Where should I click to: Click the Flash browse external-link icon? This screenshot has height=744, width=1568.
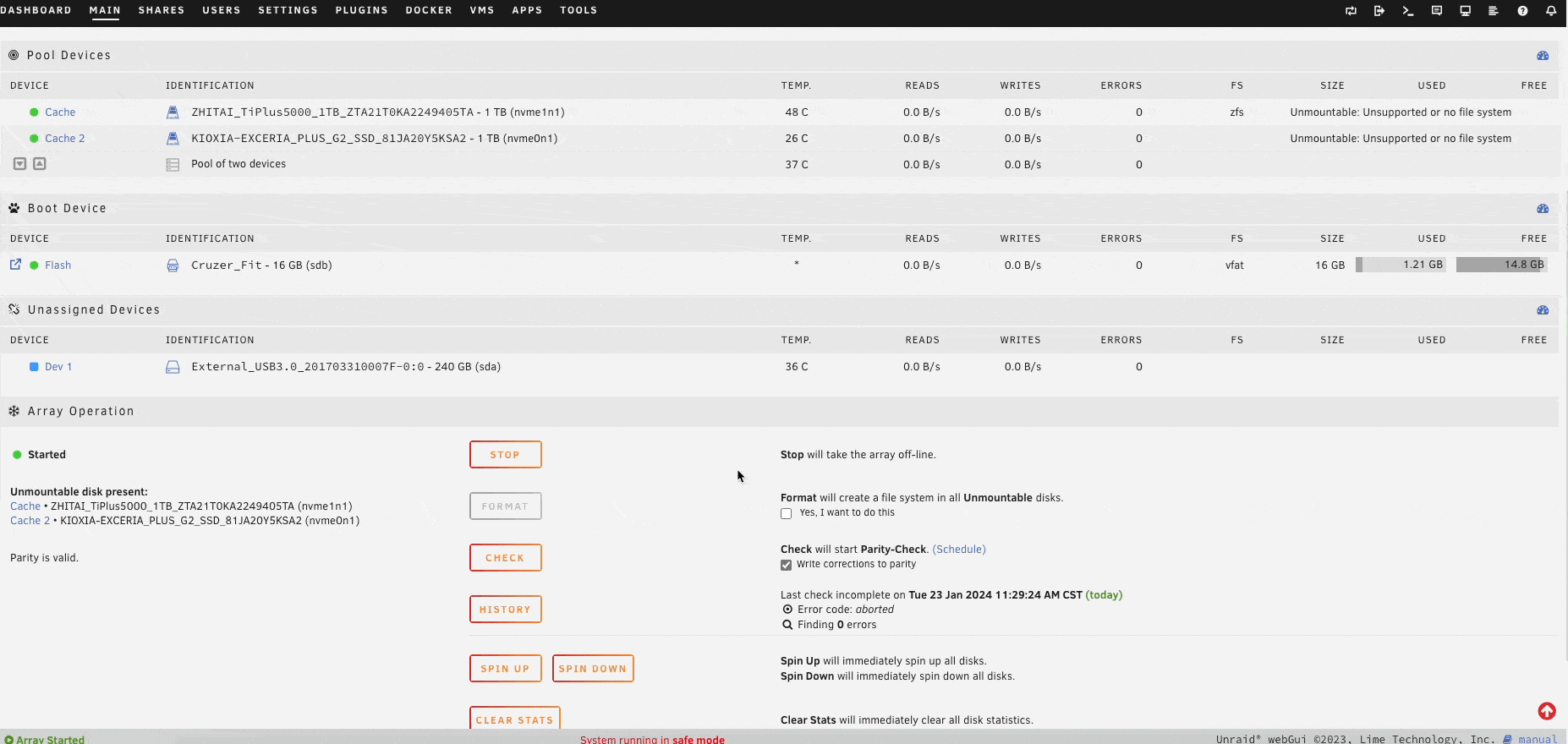pos(15,265)
